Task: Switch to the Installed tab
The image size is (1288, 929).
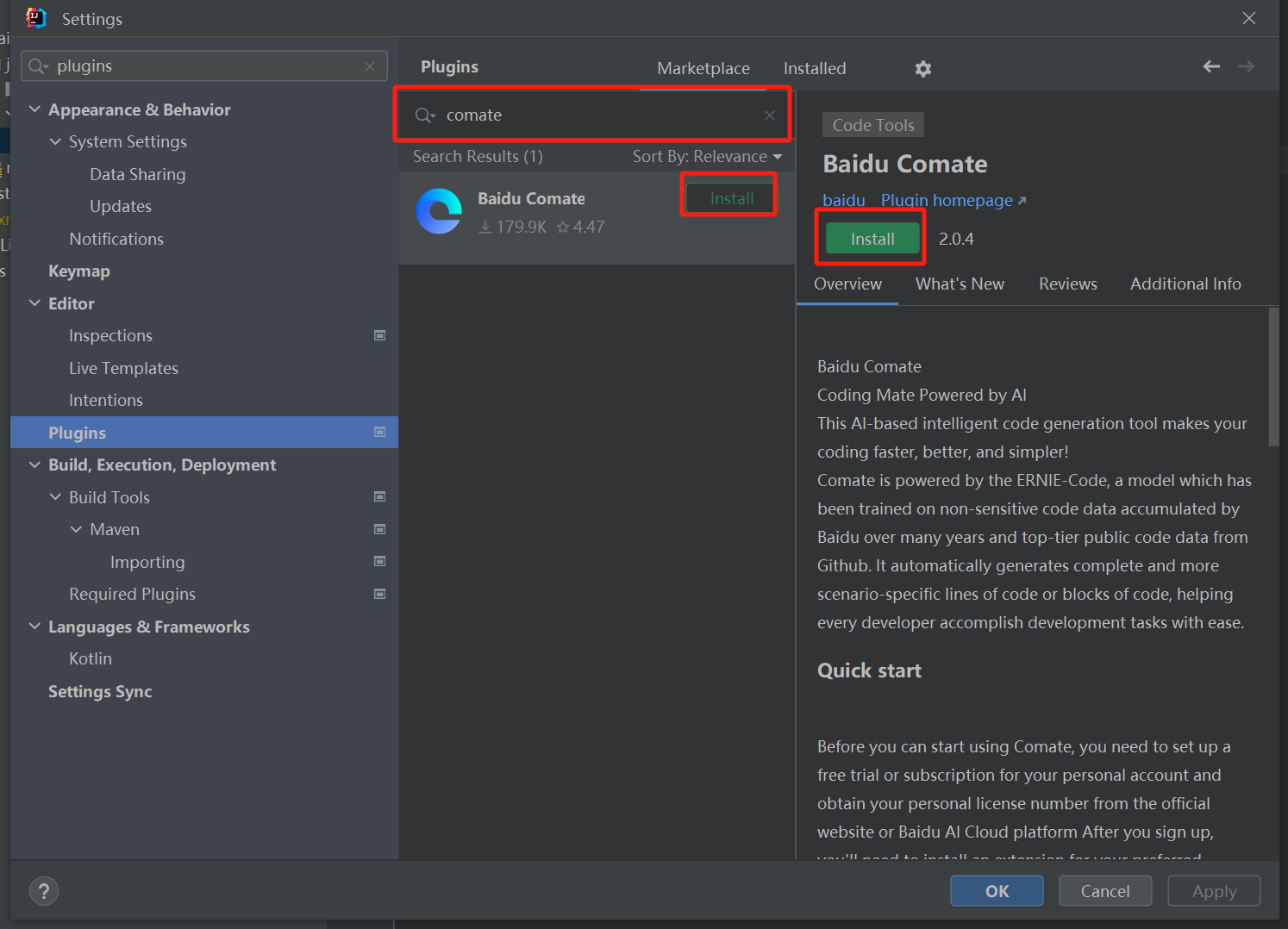Action: [x=815, y=68]
